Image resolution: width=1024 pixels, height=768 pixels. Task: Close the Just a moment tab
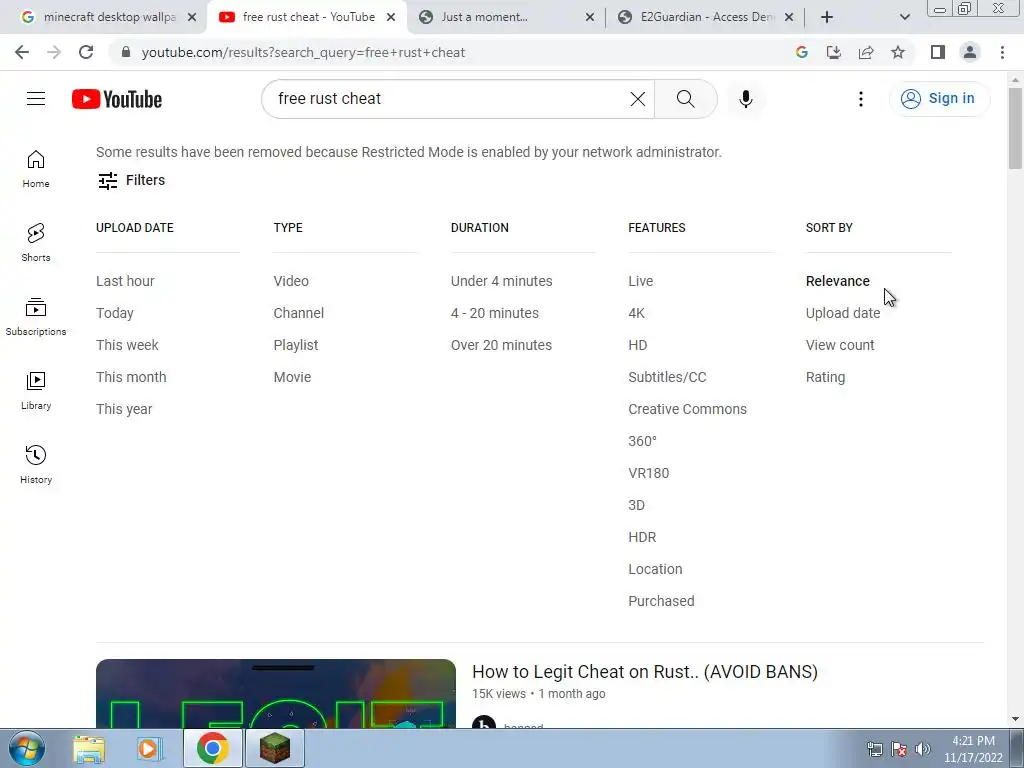(x=590, y=18)
